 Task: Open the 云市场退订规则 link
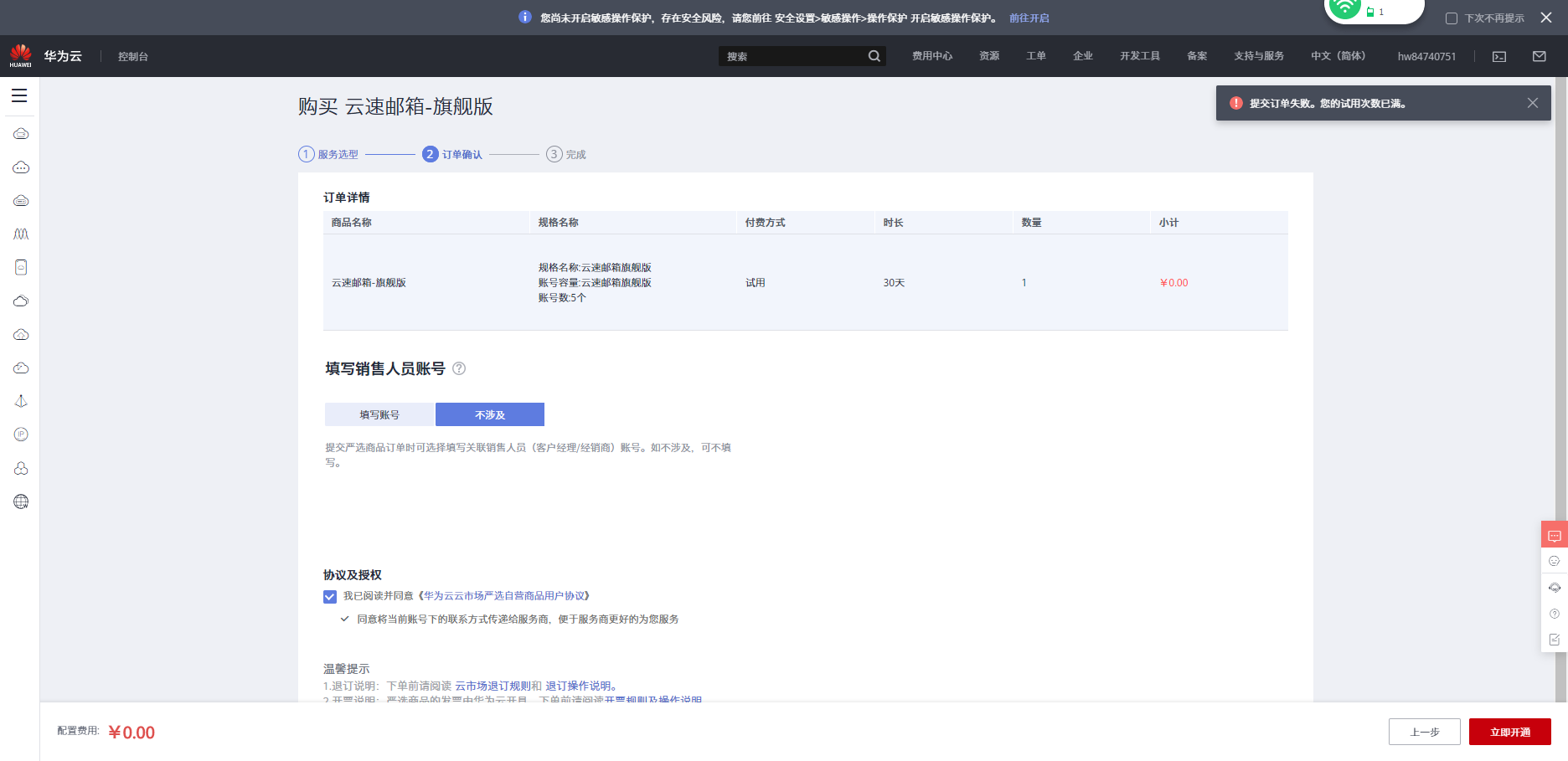coord(493,686)
